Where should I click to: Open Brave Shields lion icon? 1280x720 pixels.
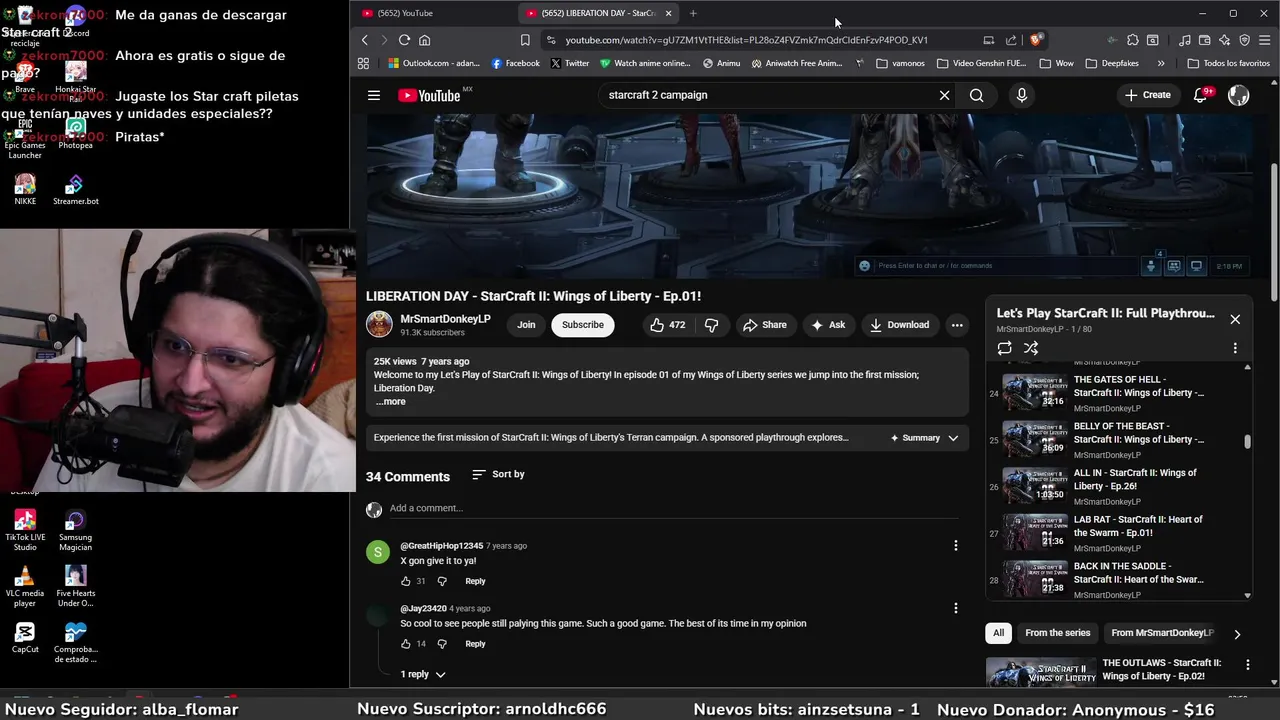point(1036,40)
